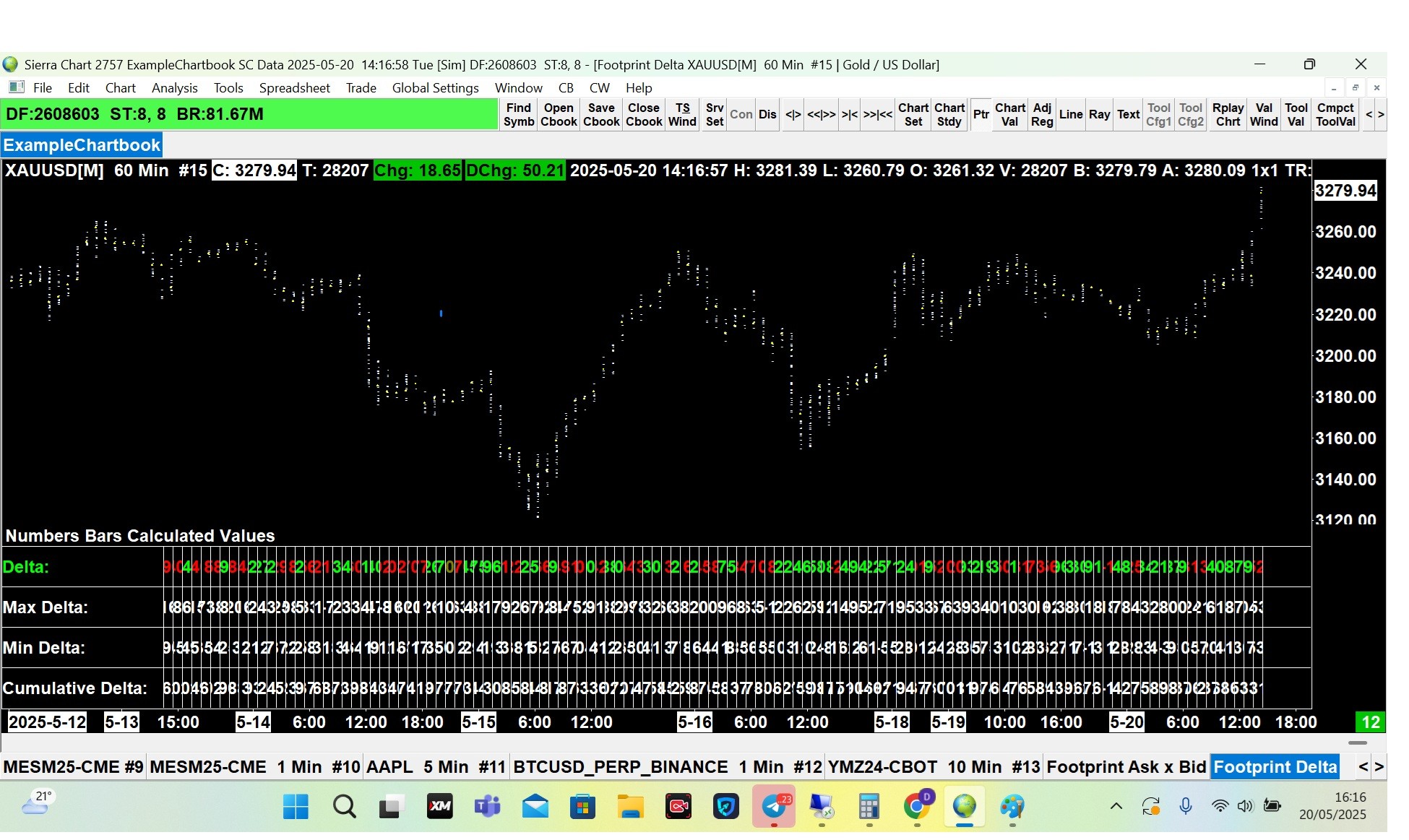
Task: Switch to Footprint Ask x Bid tab
Action: point(1126,767)
